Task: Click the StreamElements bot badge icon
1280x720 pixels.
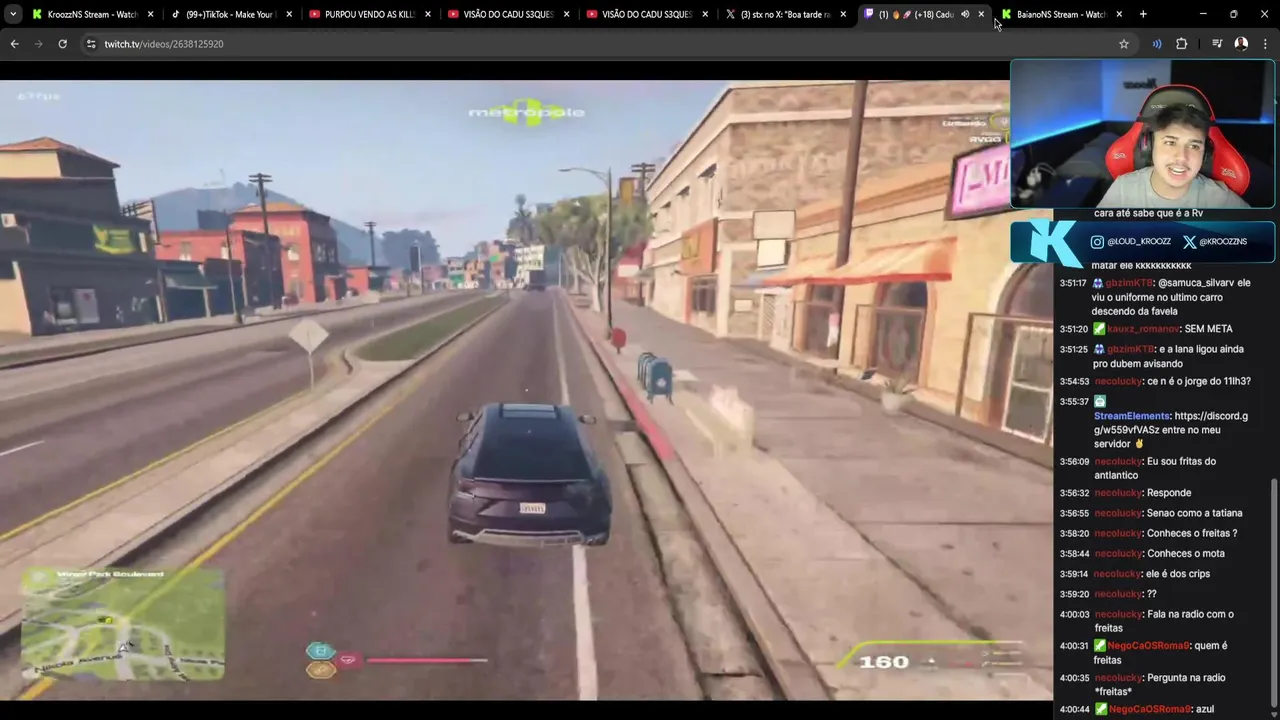Action: pyautogui.click(x=1099, y=401)
